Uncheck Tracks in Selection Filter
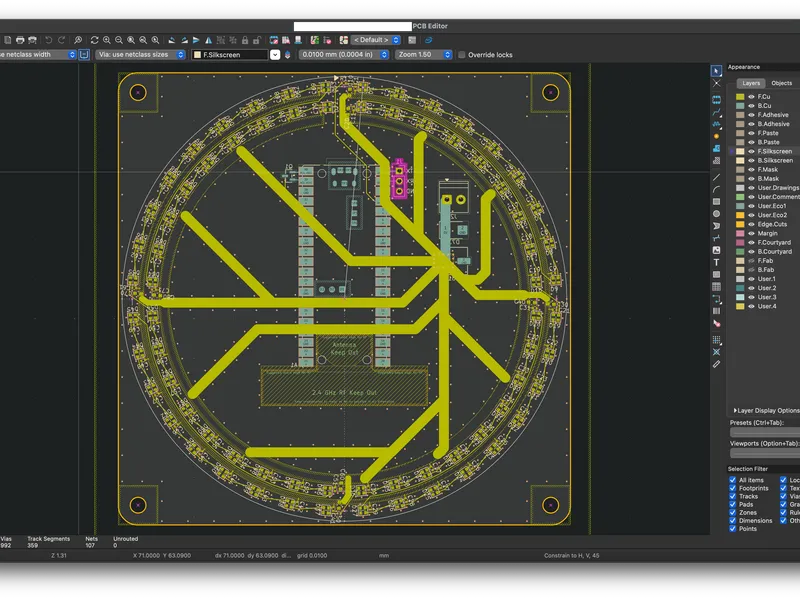 (x=733, y=496)
